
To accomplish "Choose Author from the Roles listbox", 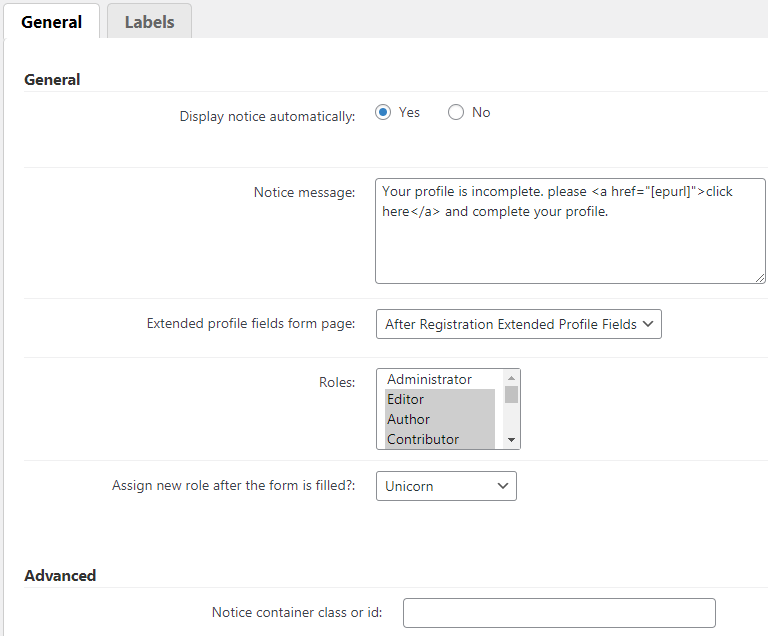I will [x=439, y=419].
